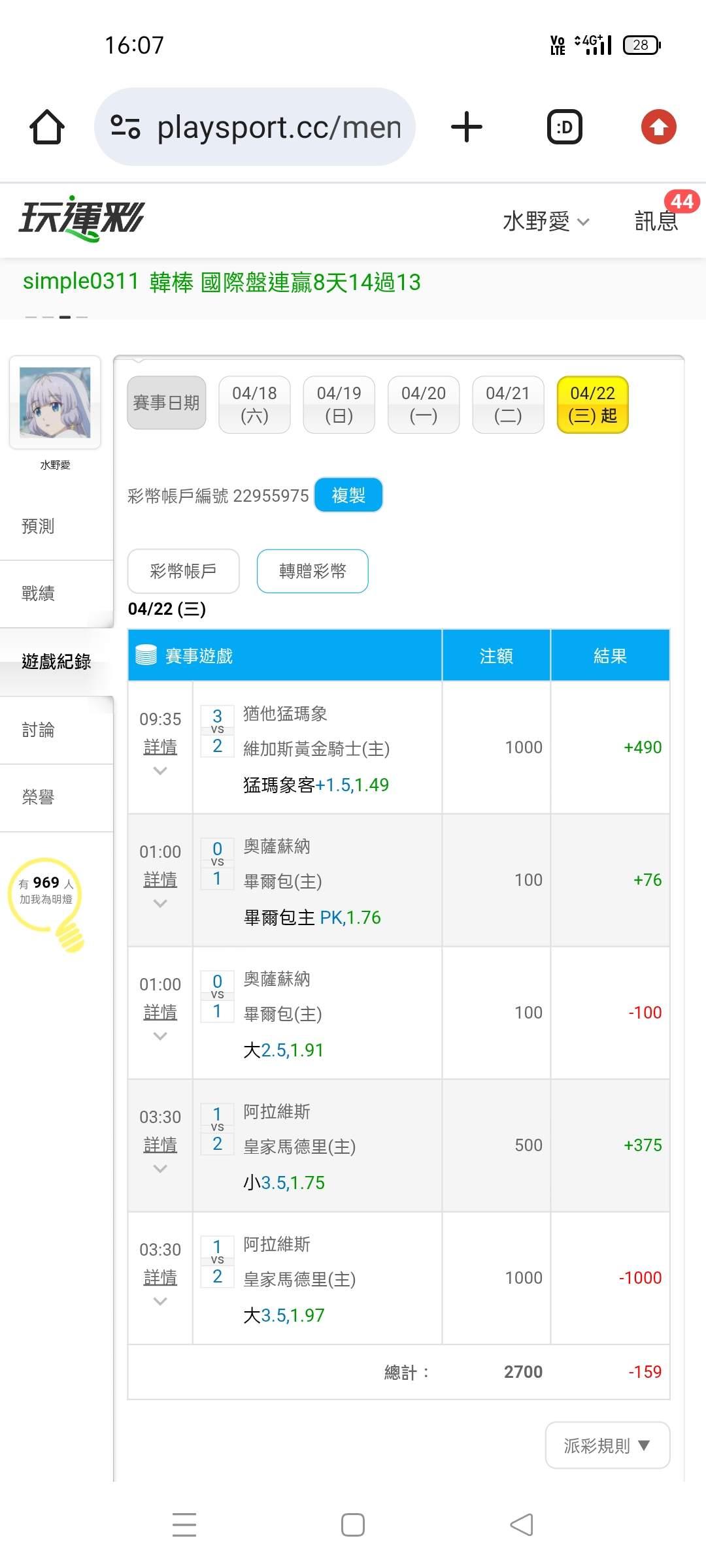Viewport: 706px width, 1568px height.
Task: Open the simple0311 韓棒 promo link
Action: tap(222, 282)
